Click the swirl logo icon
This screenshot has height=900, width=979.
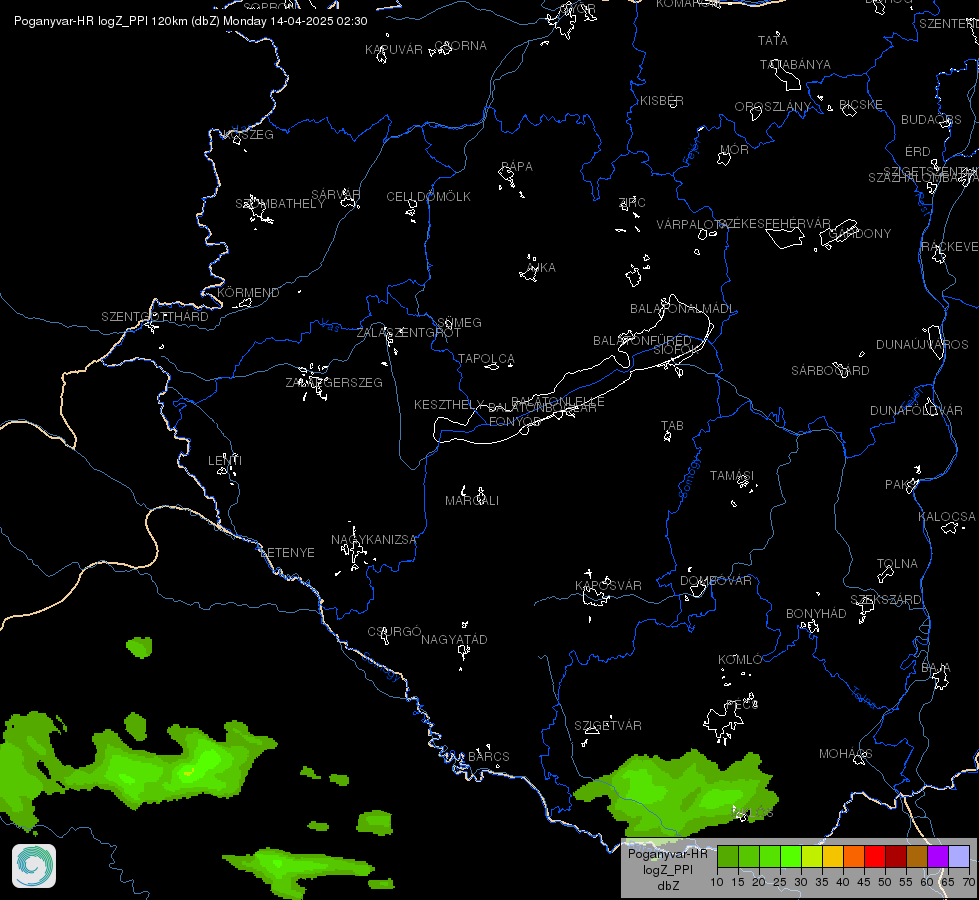point(34,866)
